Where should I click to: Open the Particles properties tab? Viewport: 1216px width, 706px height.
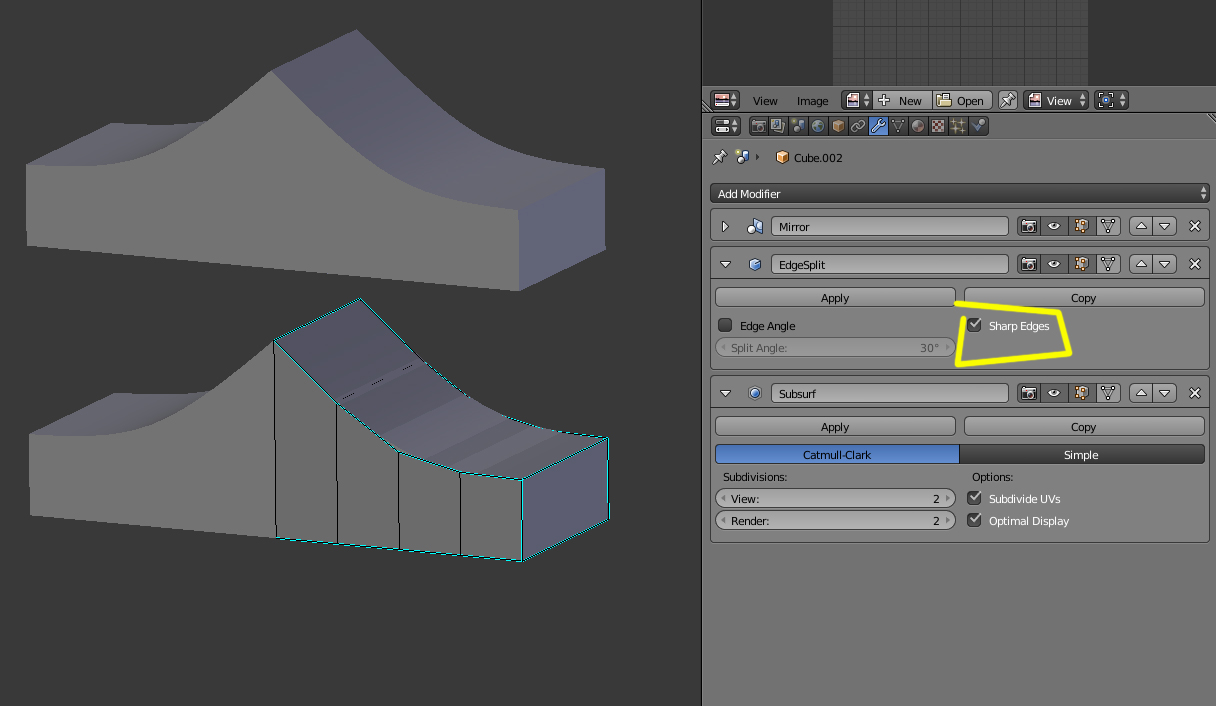coord(958,126)
